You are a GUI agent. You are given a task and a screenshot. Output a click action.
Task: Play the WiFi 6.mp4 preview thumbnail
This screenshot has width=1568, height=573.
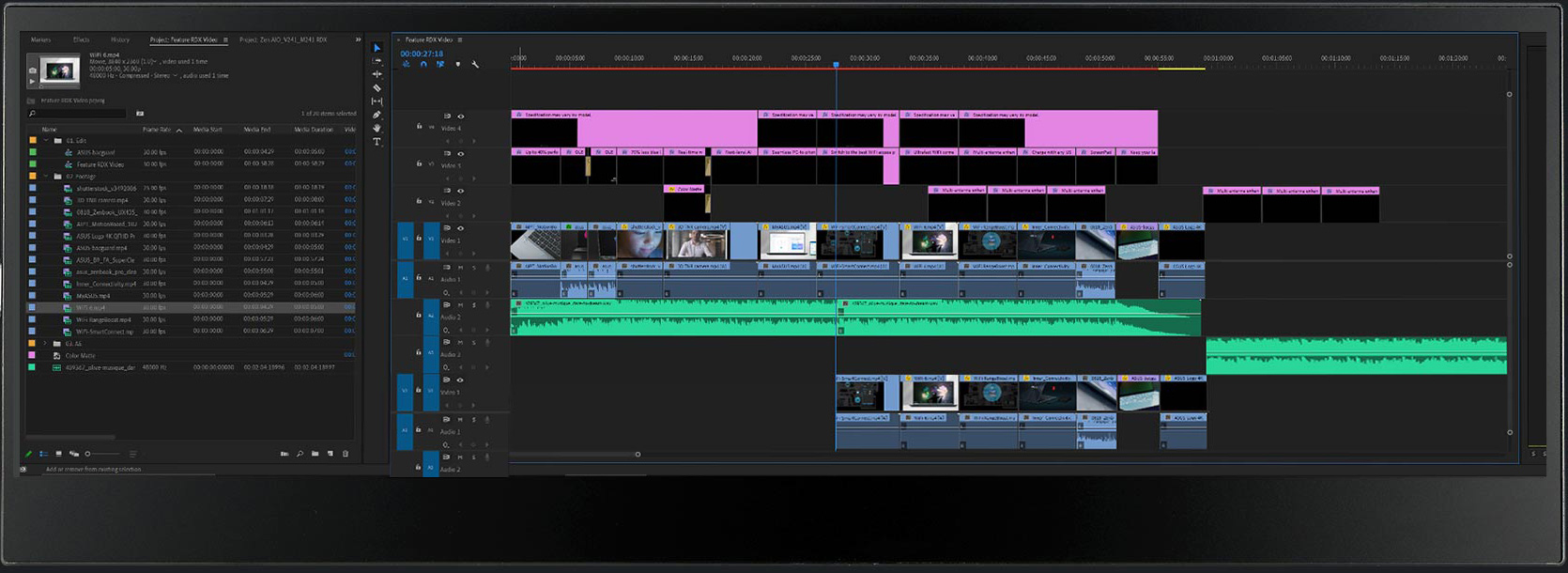tap(33, 81)
